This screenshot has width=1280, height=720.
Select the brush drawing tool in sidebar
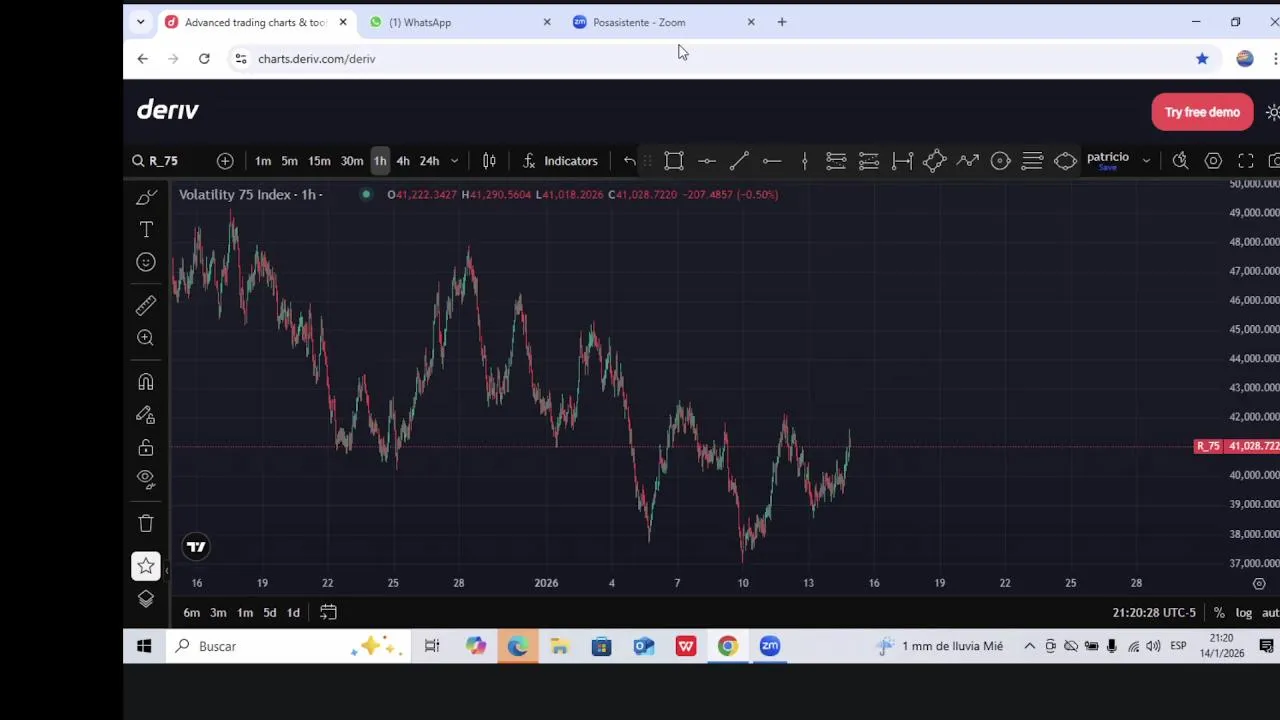146,197
